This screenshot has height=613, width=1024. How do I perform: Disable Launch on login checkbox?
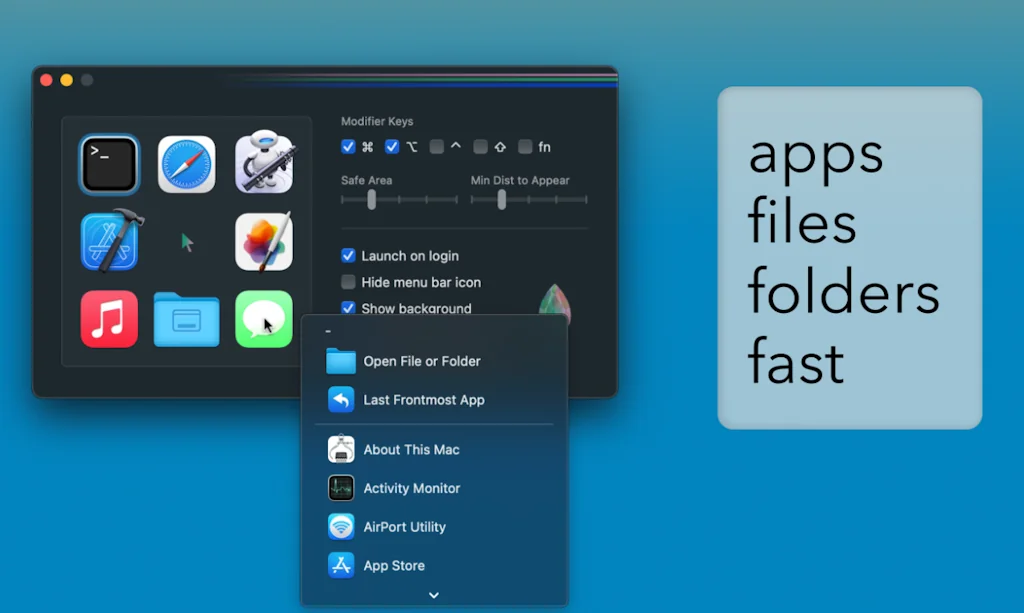348,256
